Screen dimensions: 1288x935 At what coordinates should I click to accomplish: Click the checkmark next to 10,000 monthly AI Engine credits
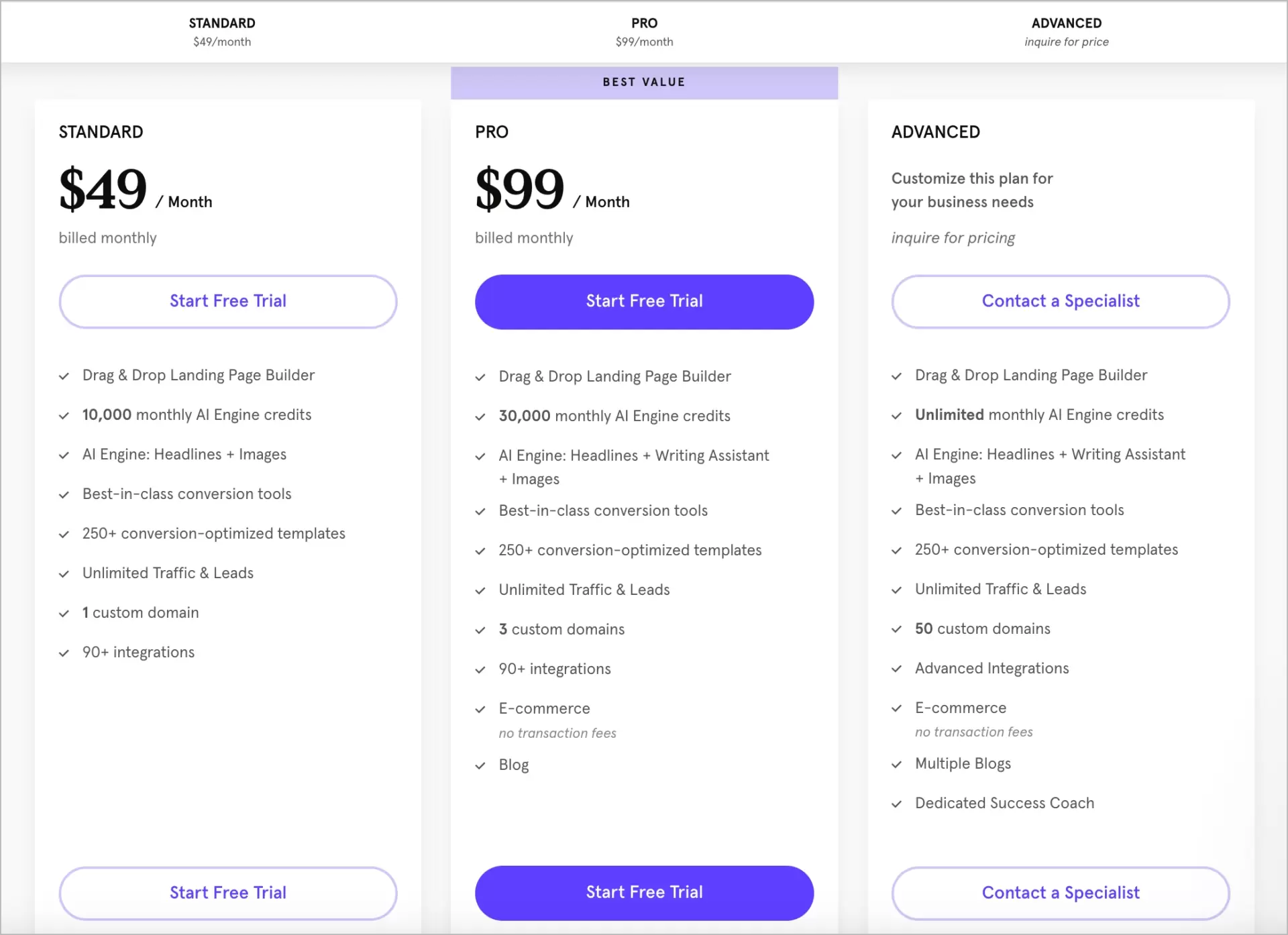pos(64,416)
